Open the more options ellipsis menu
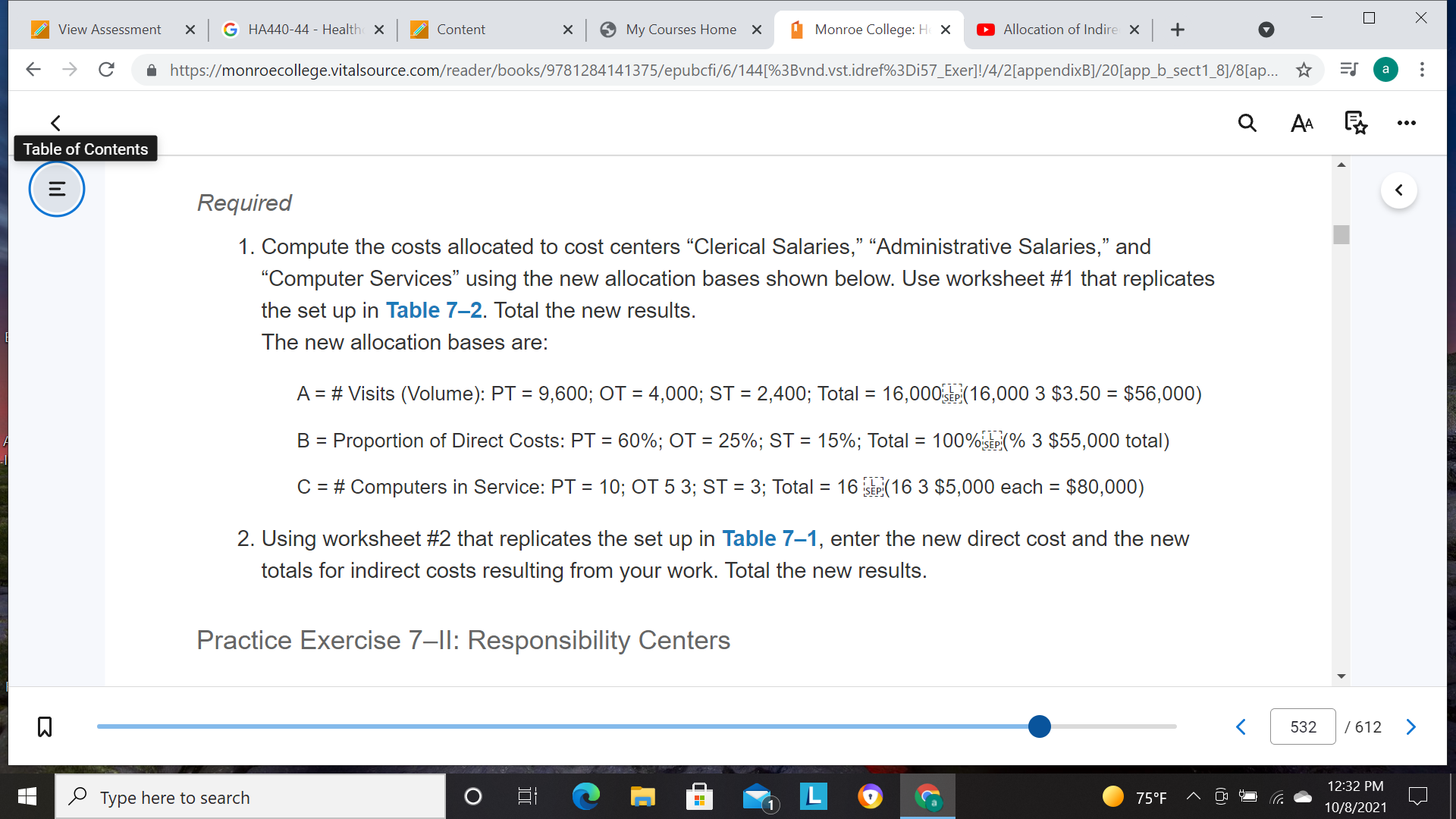Screen dimensions: 1456x819 pyautogui.click(x=1406, y=123)
